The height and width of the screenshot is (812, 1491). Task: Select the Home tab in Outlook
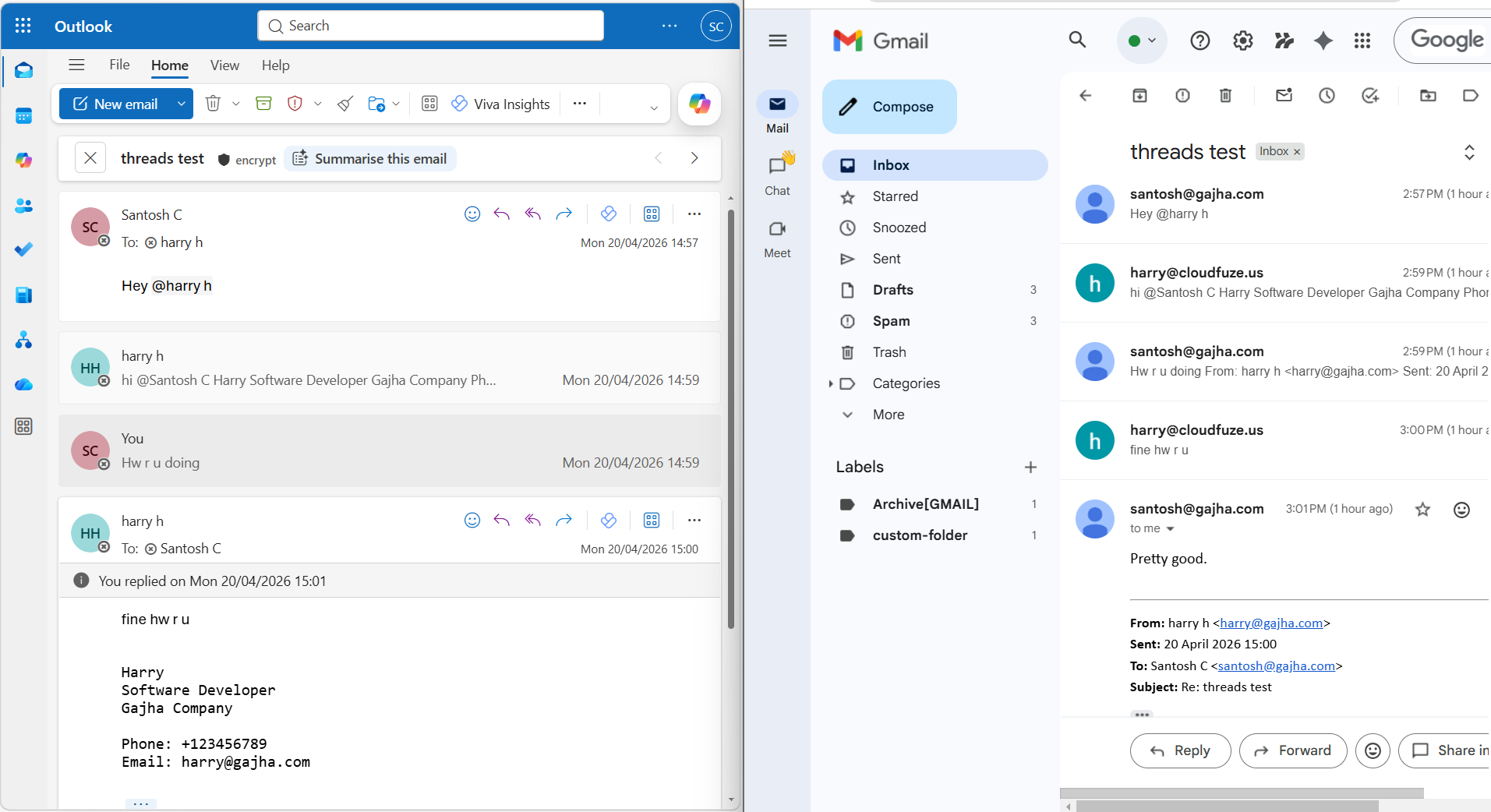(x=170, y=65)
